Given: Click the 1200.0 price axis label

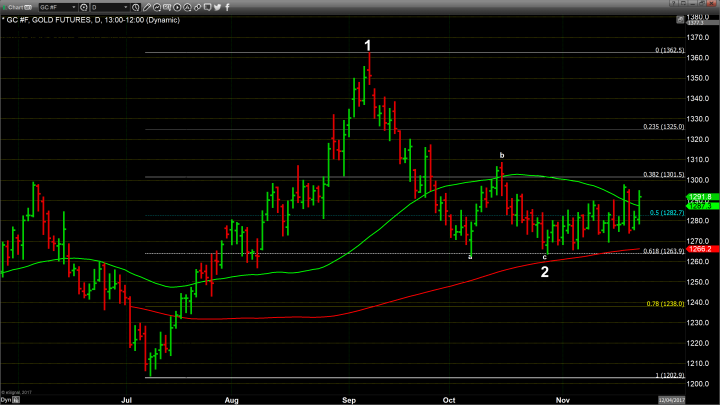Looking at the screenshot, I should click(698, 384).
